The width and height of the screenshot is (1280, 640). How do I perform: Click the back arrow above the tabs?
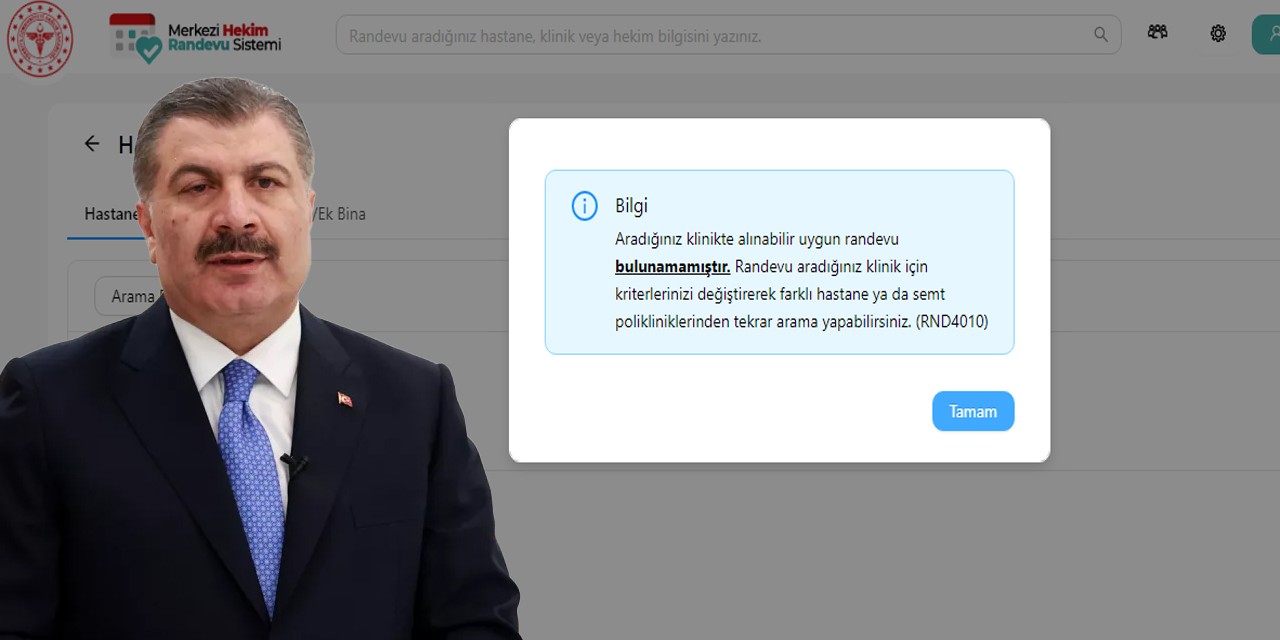(x=92, y=144)
